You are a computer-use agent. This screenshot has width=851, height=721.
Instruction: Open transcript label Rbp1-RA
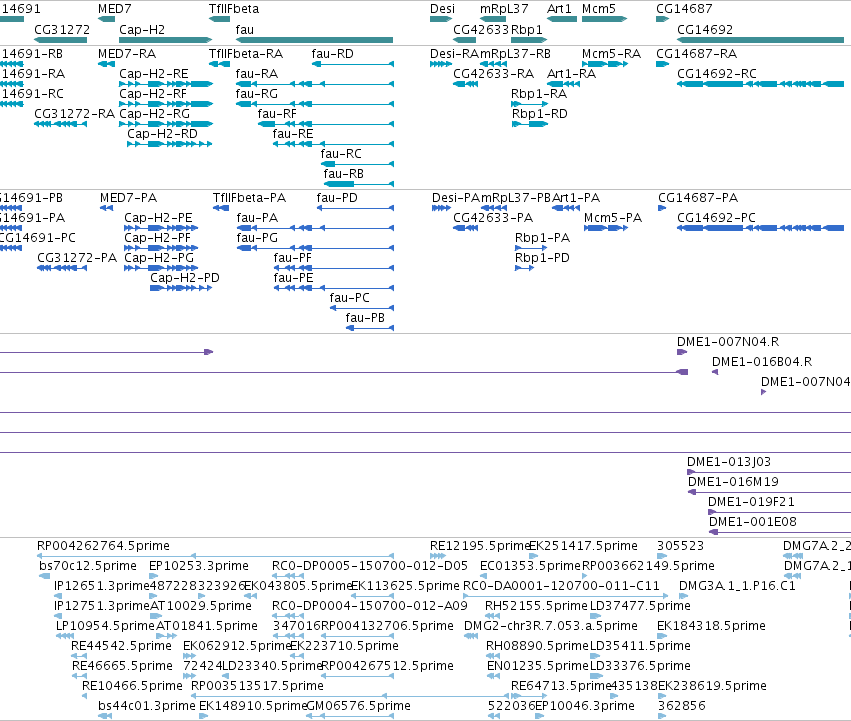[x=539, y=94]
